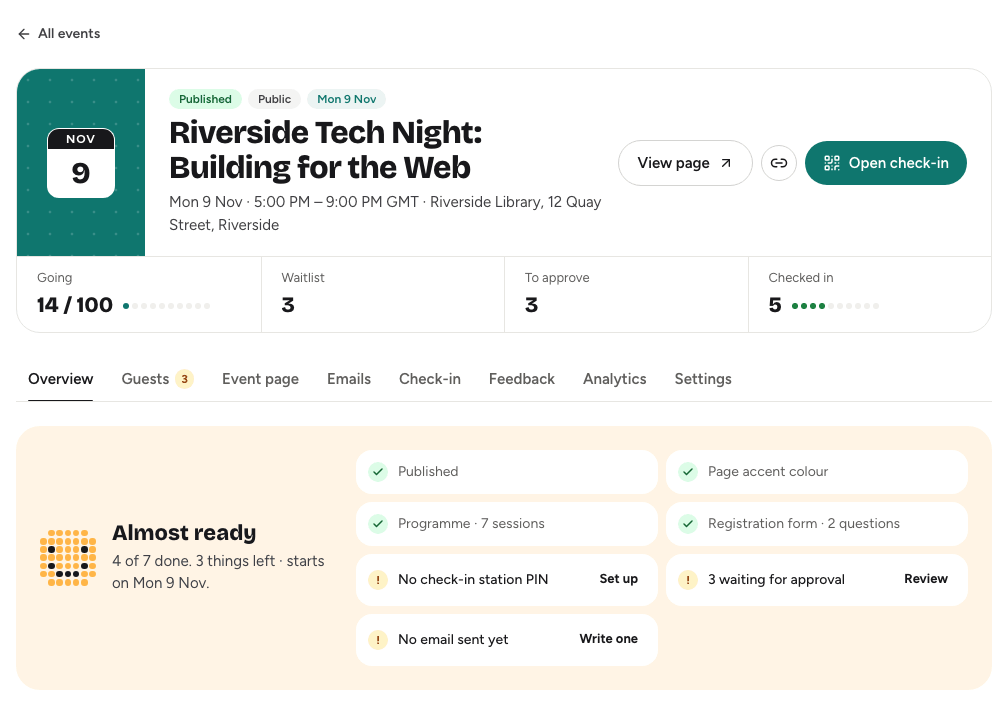Open the Settings tab
The image size is (1008, 706).
tap(703, 379)
